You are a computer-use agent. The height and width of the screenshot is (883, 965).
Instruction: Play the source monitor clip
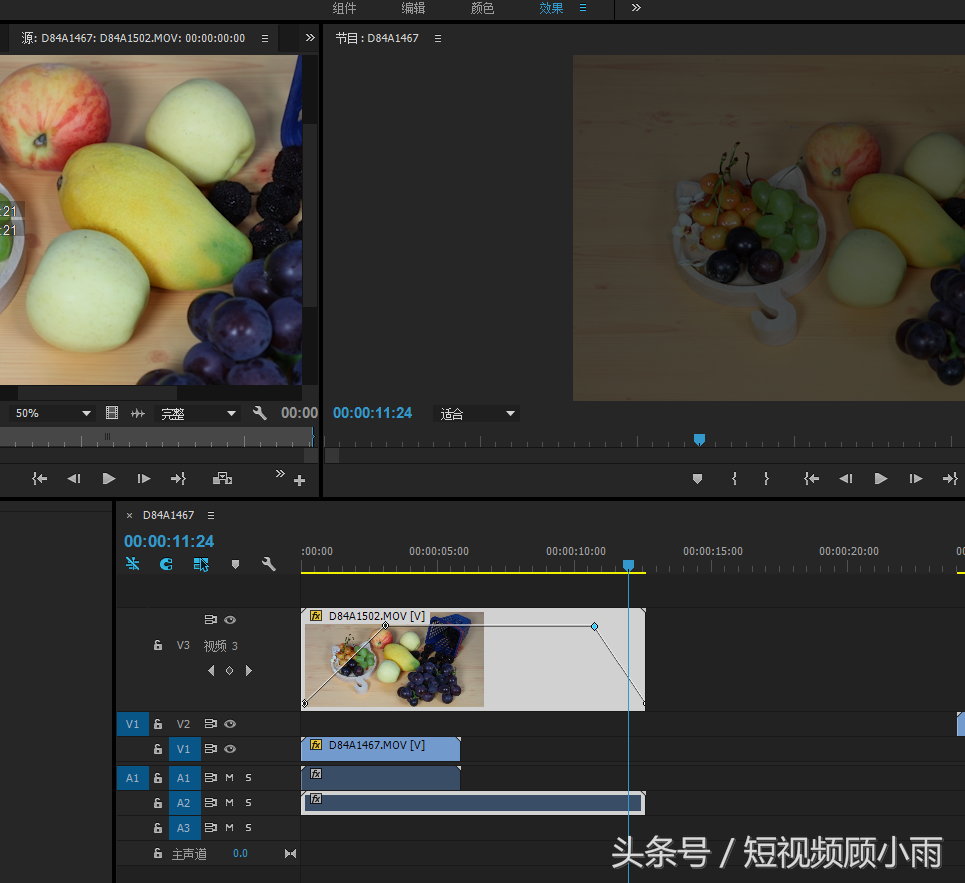[x=109, y=479]
